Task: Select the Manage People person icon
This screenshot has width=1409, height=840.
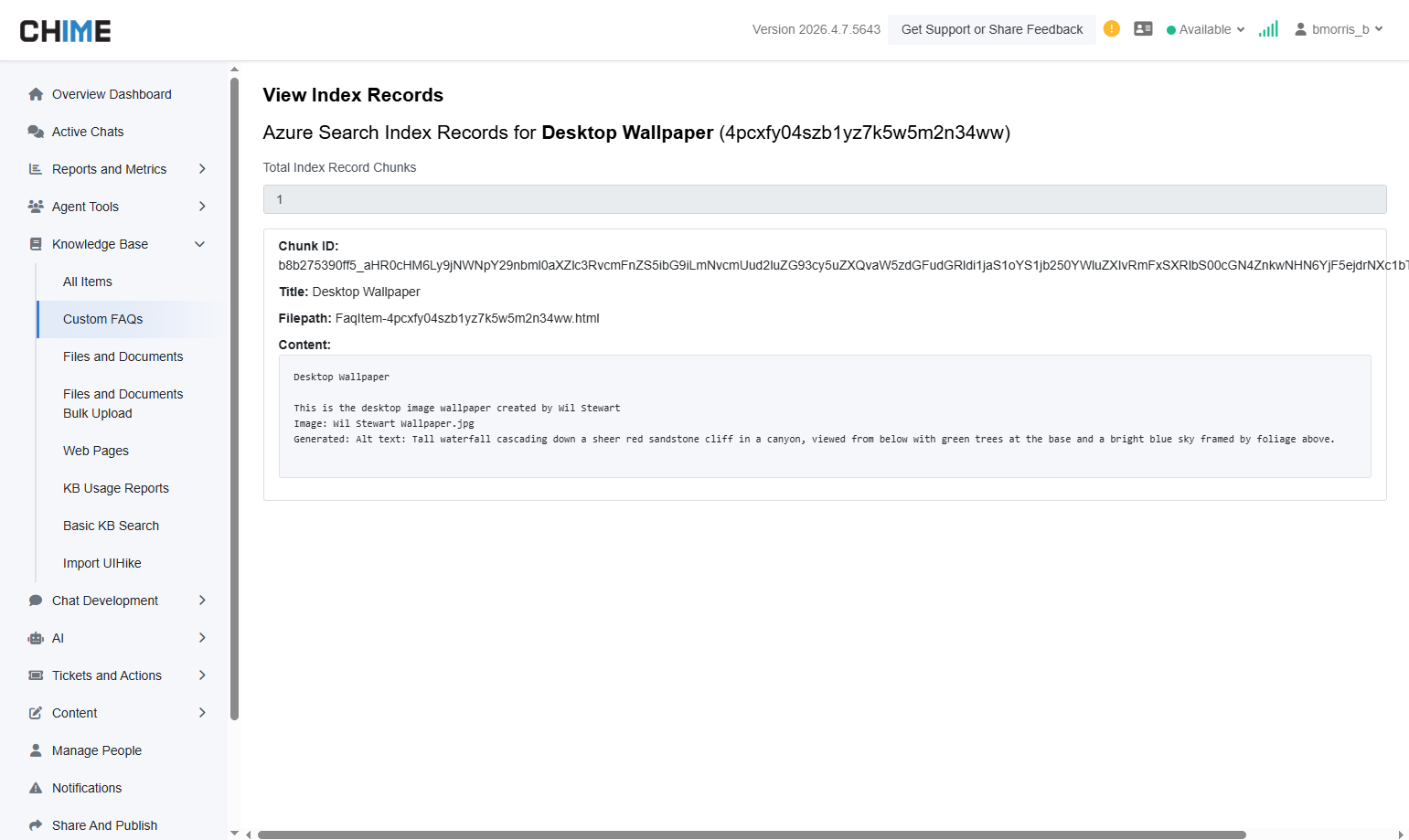Action: tap(35, 750)
